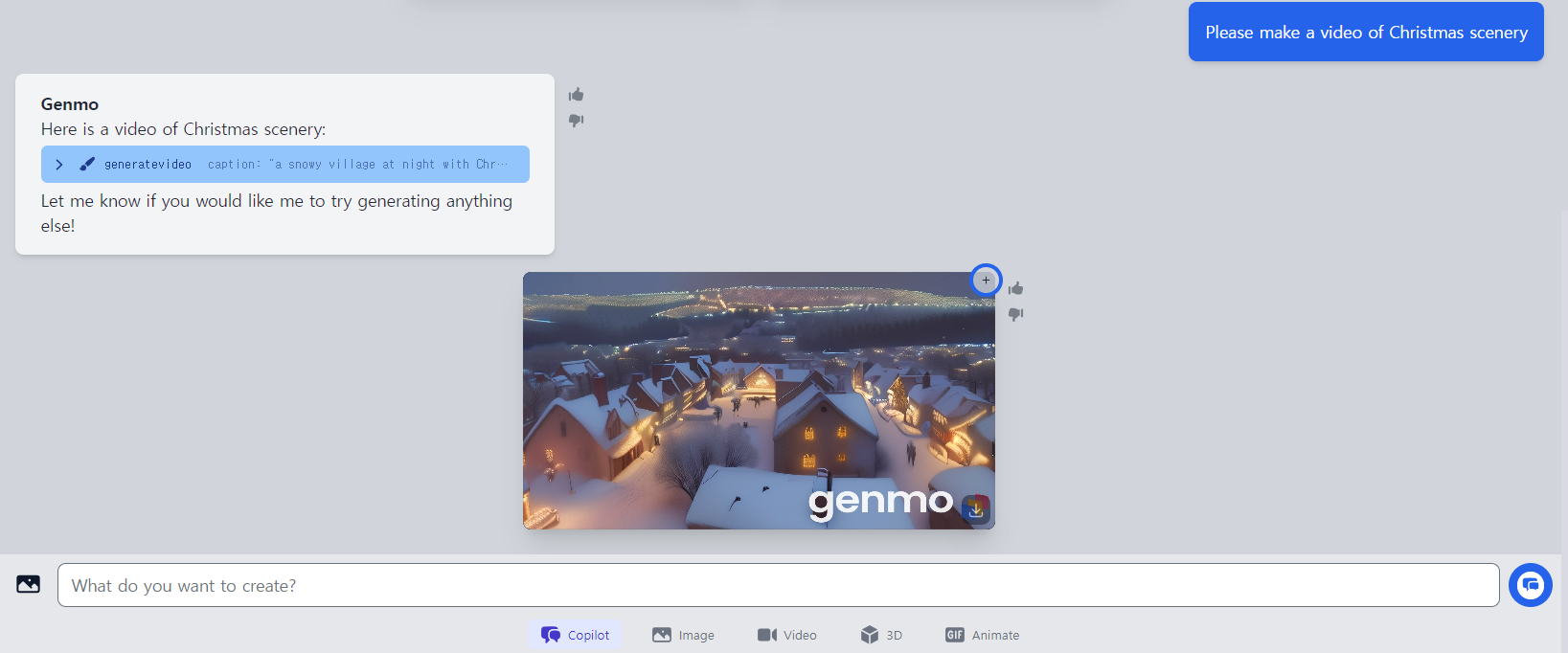Download the generated Christmas video
The height and width of the screenshot is (653, 1568).
[x=976, y=509]
